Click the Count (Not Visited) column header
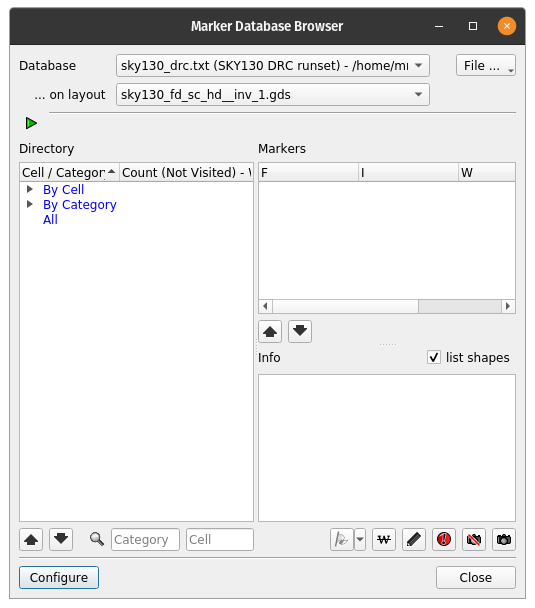Viewport: 535px width, 608px height. pyautogui.click(x=186, y=172)
